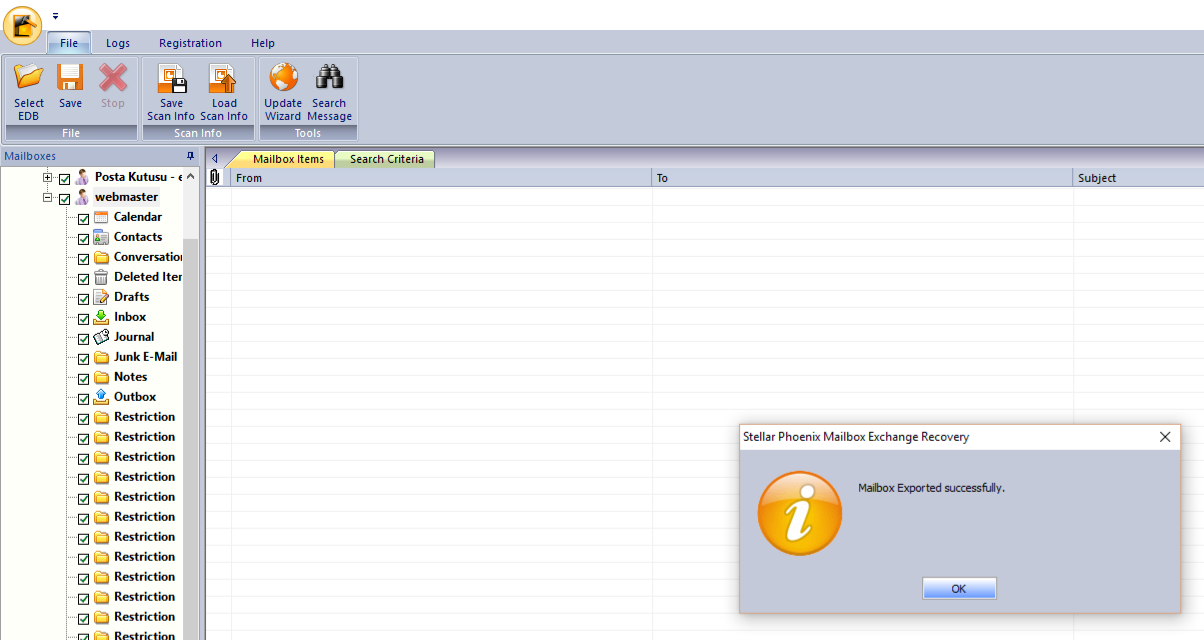Toggle the Outbox folder checkbox
This screenshot has height=640, width=1204.
pos(83,399)
